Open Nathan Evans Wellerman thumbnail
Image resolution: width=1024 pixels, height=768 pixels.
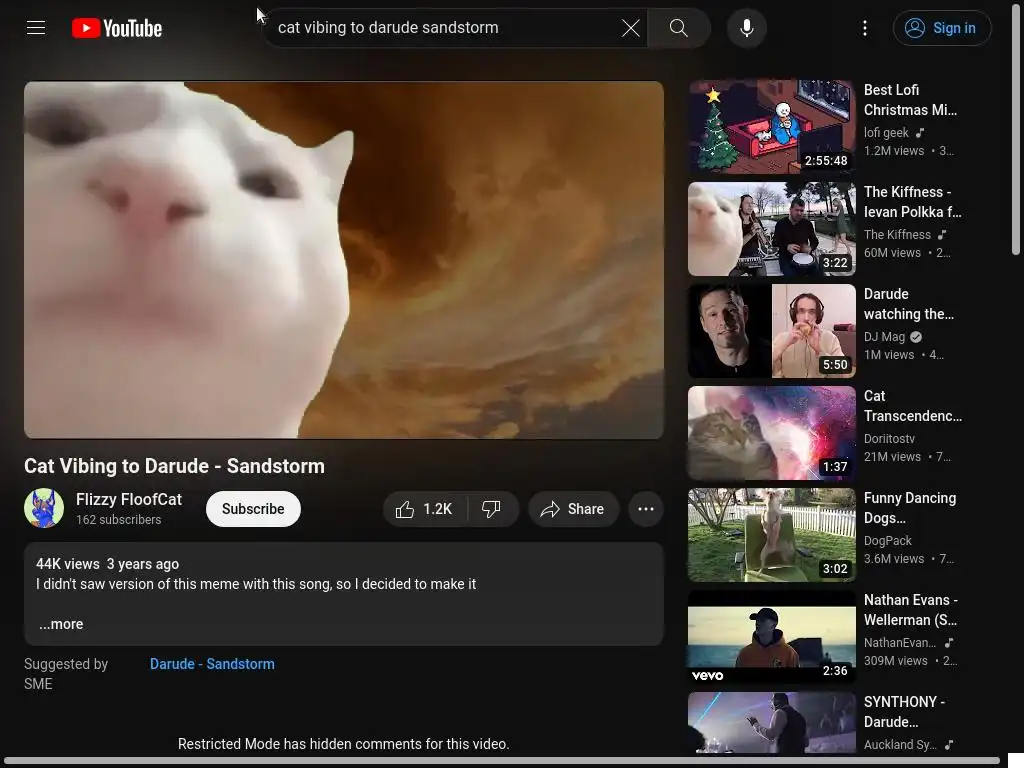click(771, 637)
